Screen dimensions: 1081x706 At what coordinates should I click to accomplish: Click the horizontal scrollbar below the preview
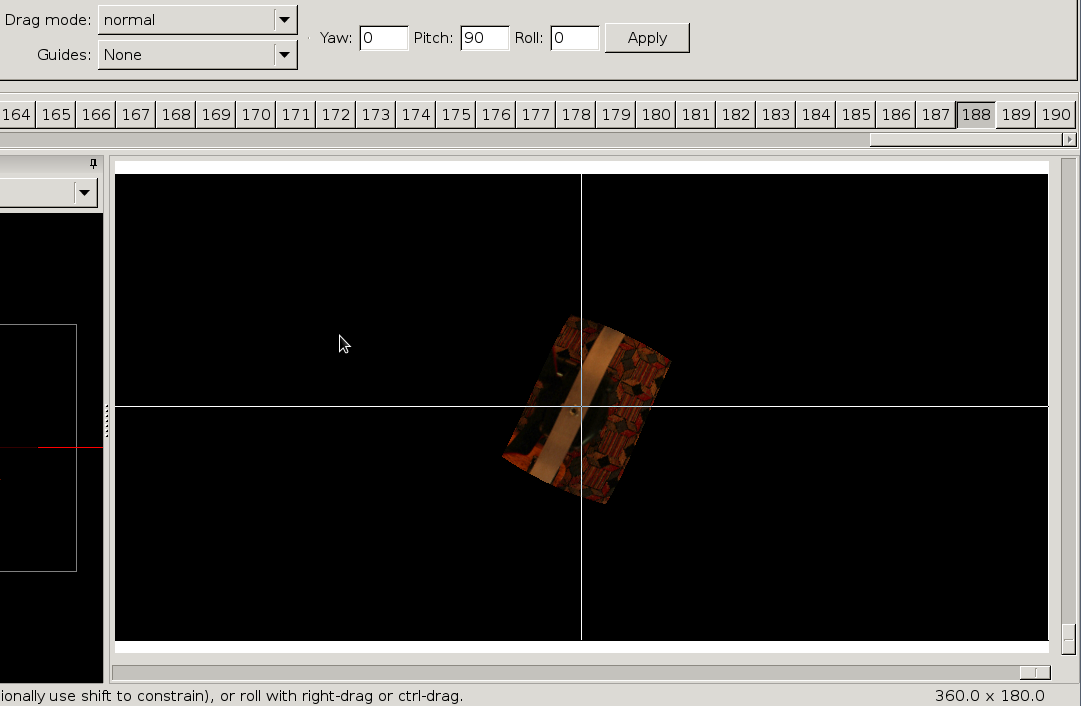tap(580, 672)
